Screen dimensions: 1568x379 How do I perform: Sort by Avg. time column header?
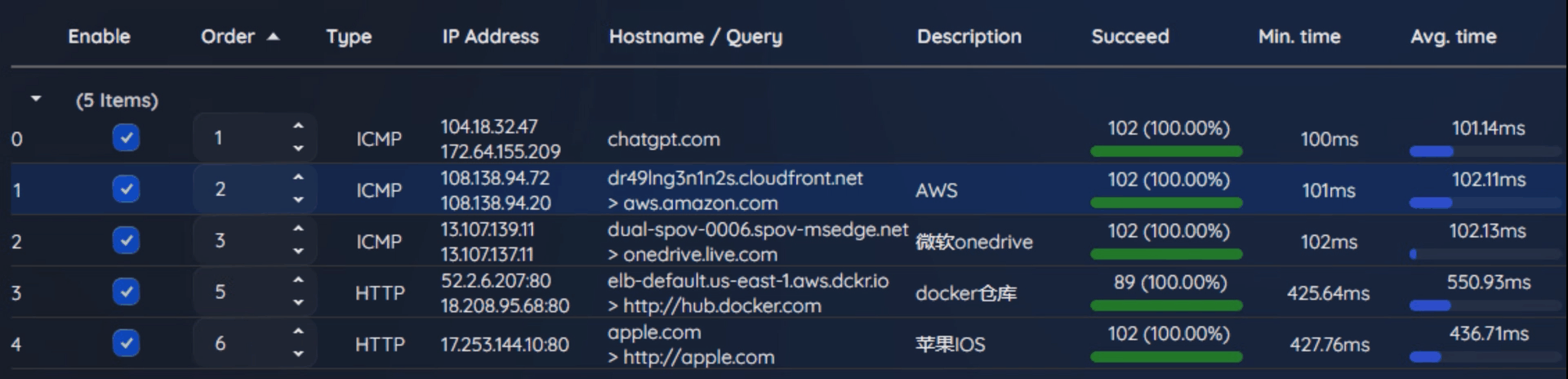(x=1453, y=37)
